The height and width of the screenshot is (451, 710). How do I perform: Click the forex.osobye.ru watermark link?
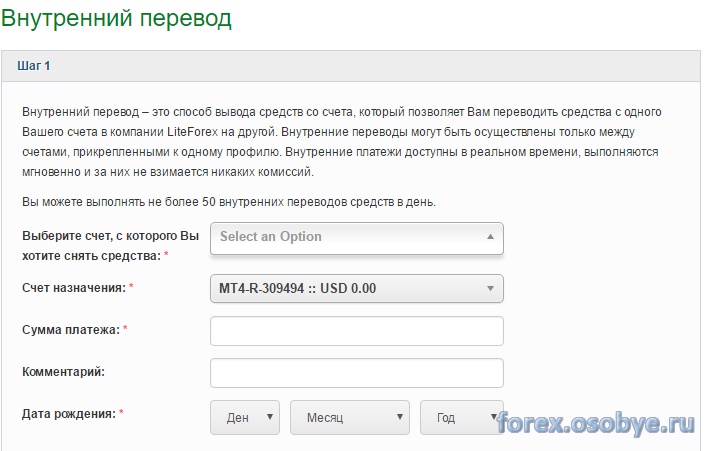click(596, 423)
